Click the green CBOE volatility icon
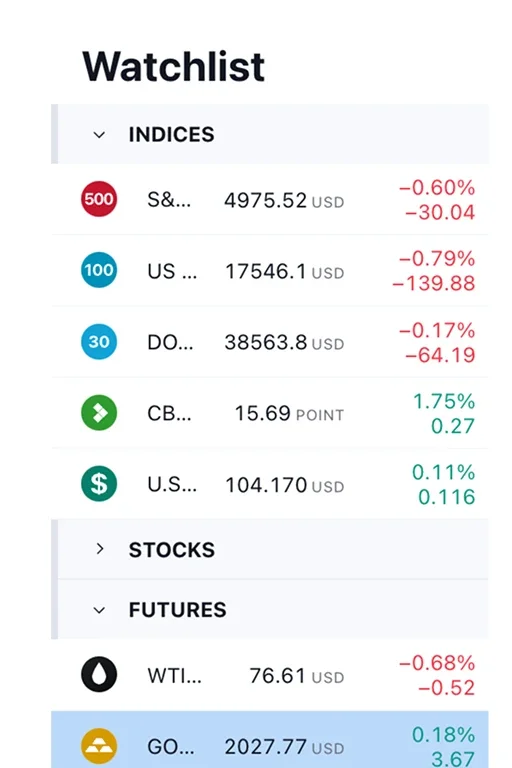Viewport: 512px width, 768px height. pyautogui.click(x=99, y=412)
